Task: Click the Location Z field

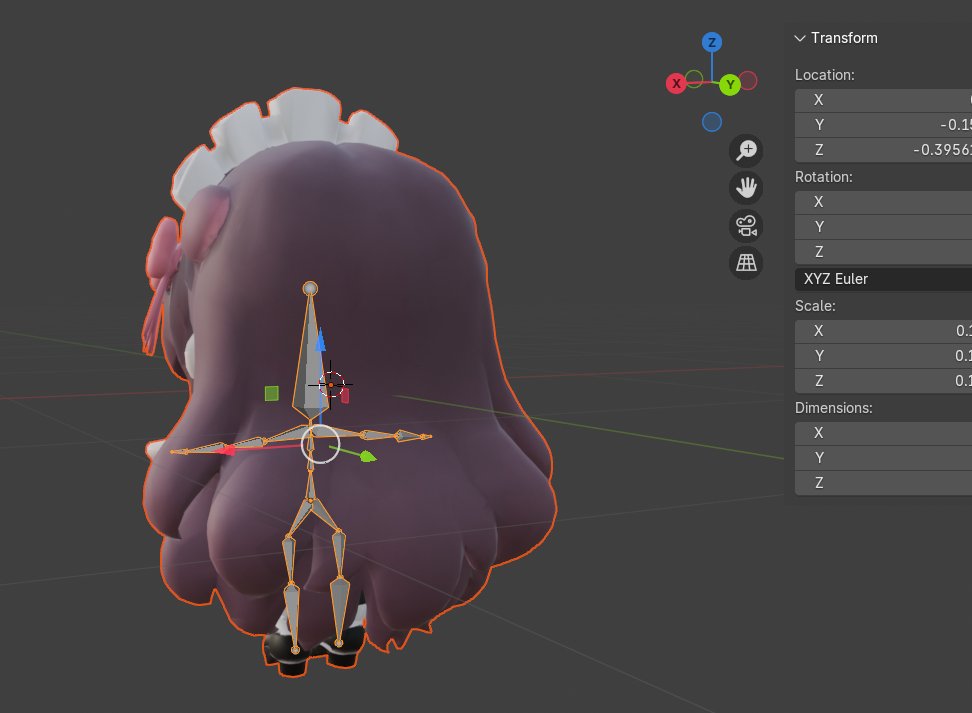Action: click(x=883, y=150)
